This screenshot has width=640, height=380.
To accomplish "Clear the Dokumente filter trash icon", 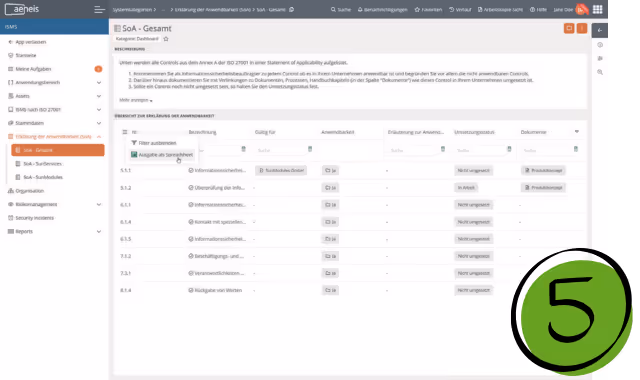I will click(x=576, y=149).
